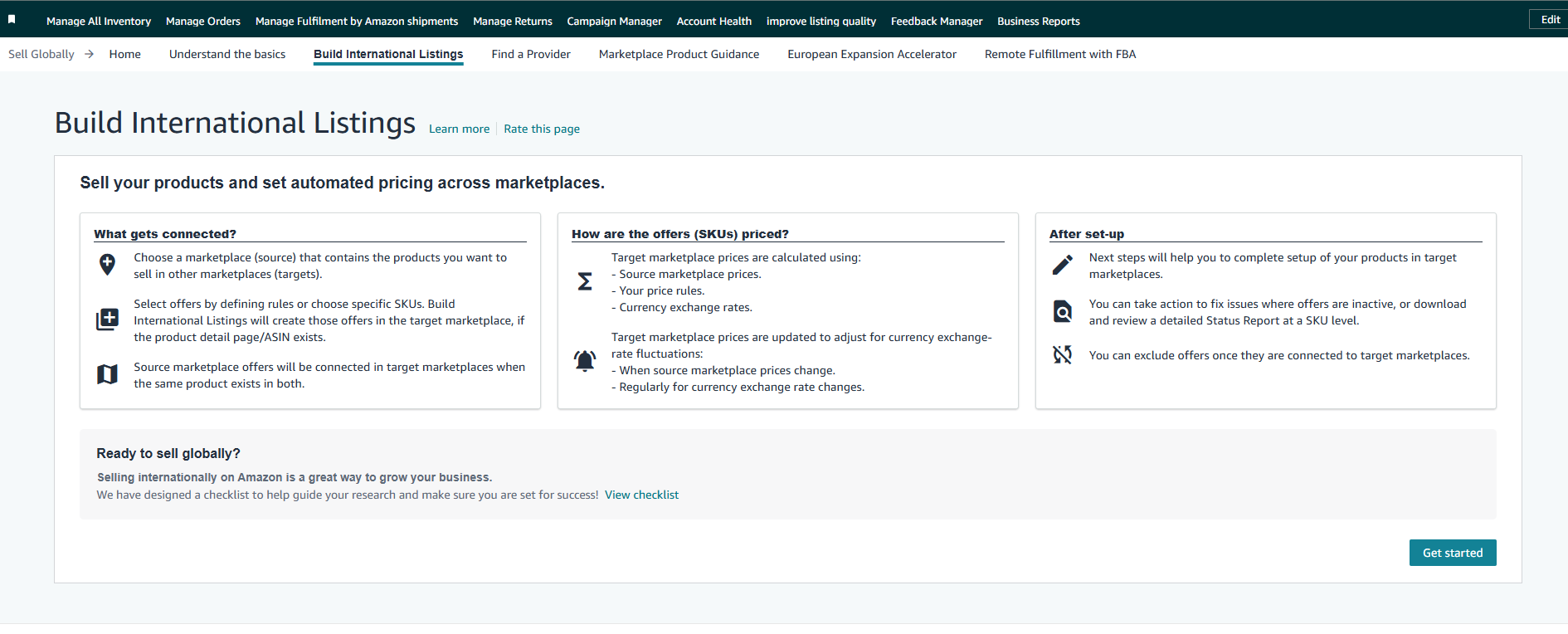Click Sell Globally breadcrumb
Screen dimensions: 1568x634
pos(41,54)
